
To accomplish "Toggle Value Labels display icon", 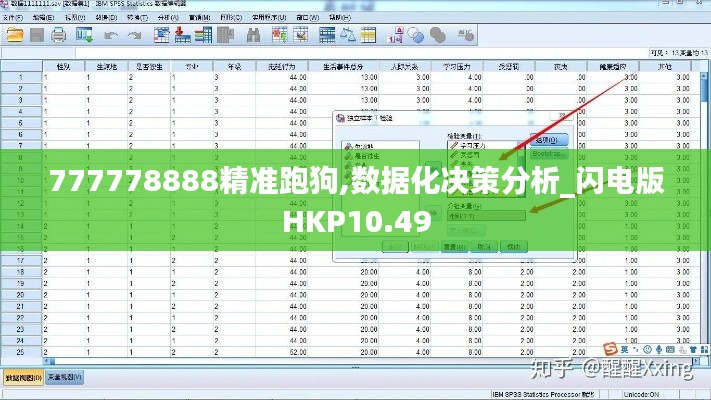I will [395, 35].
